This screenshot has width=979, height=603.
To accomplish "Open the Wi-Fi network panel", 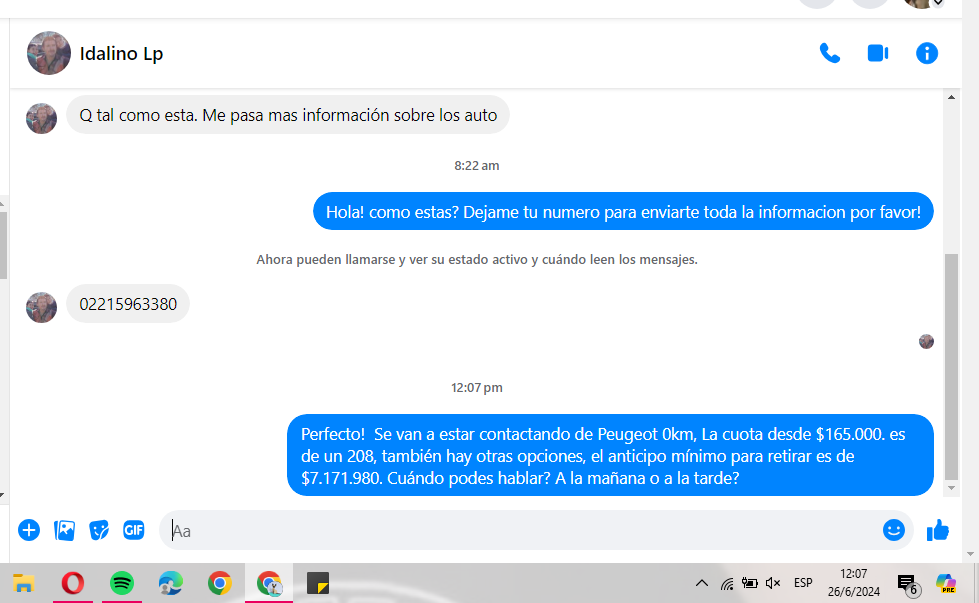I will tap(727, 584).
